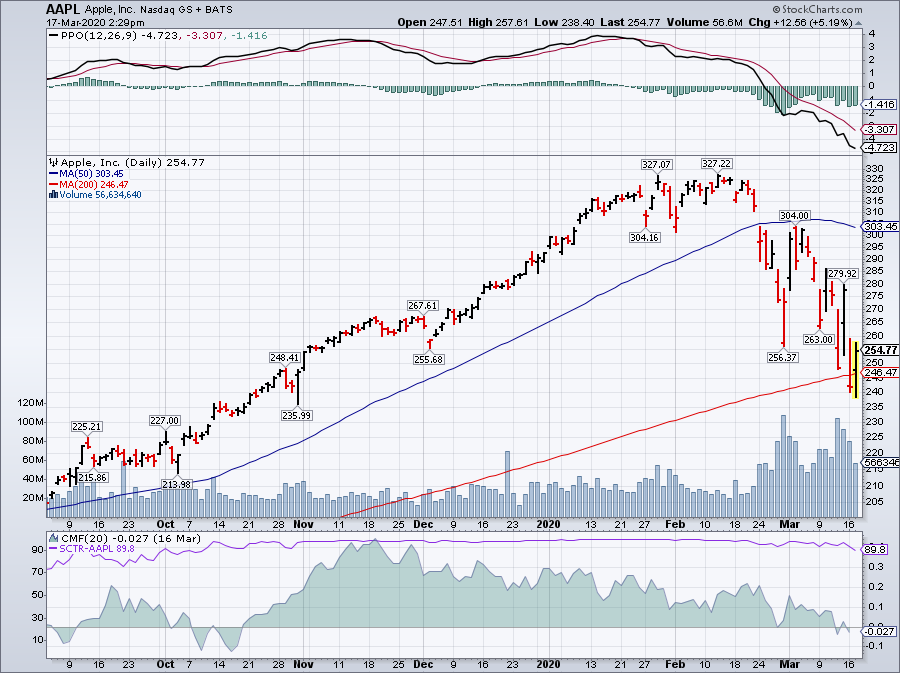Click the PPO(12,26,9) indicator label
This screenshot has height=673, width=900.
(100, 36)
